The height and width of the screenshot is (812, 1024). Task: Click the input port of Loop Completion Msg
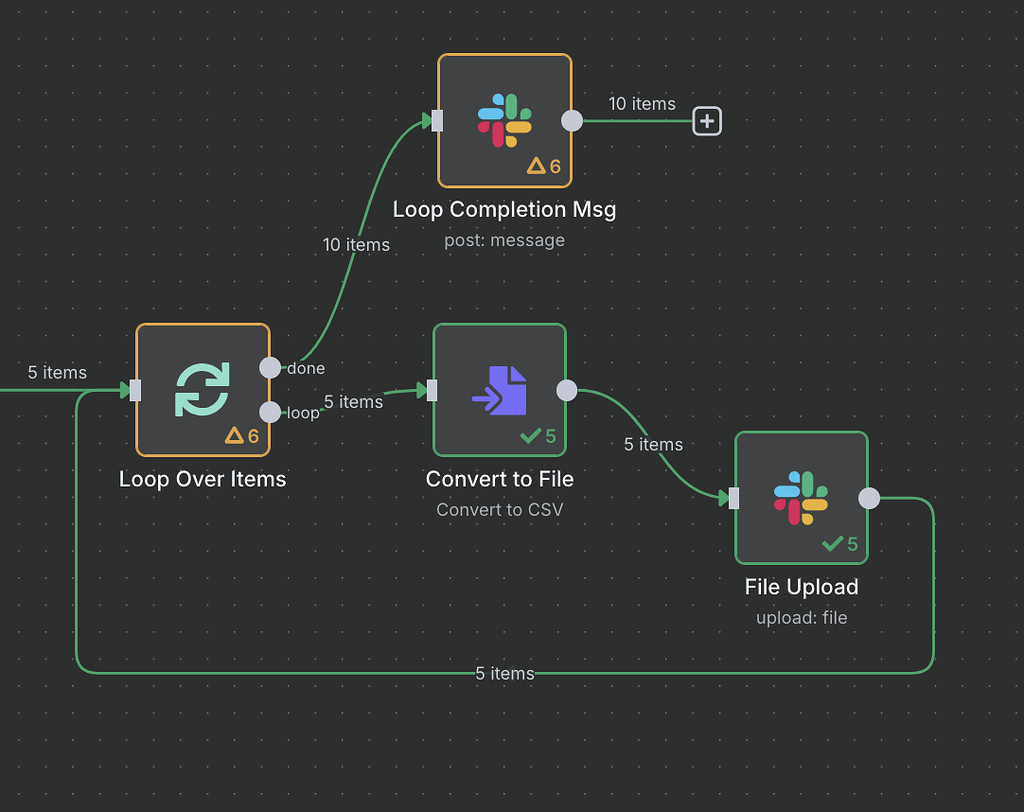pos(436,120)
